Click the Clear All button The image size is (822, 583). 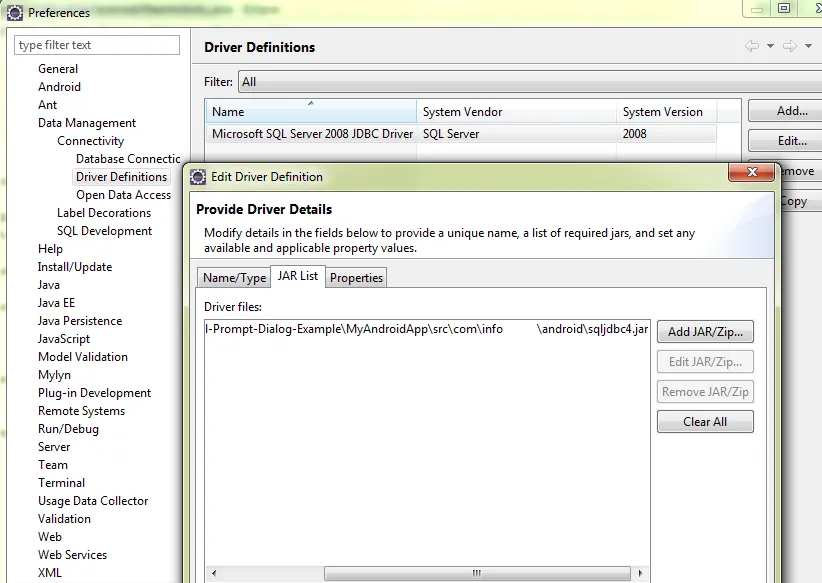(x=705, y=422)
